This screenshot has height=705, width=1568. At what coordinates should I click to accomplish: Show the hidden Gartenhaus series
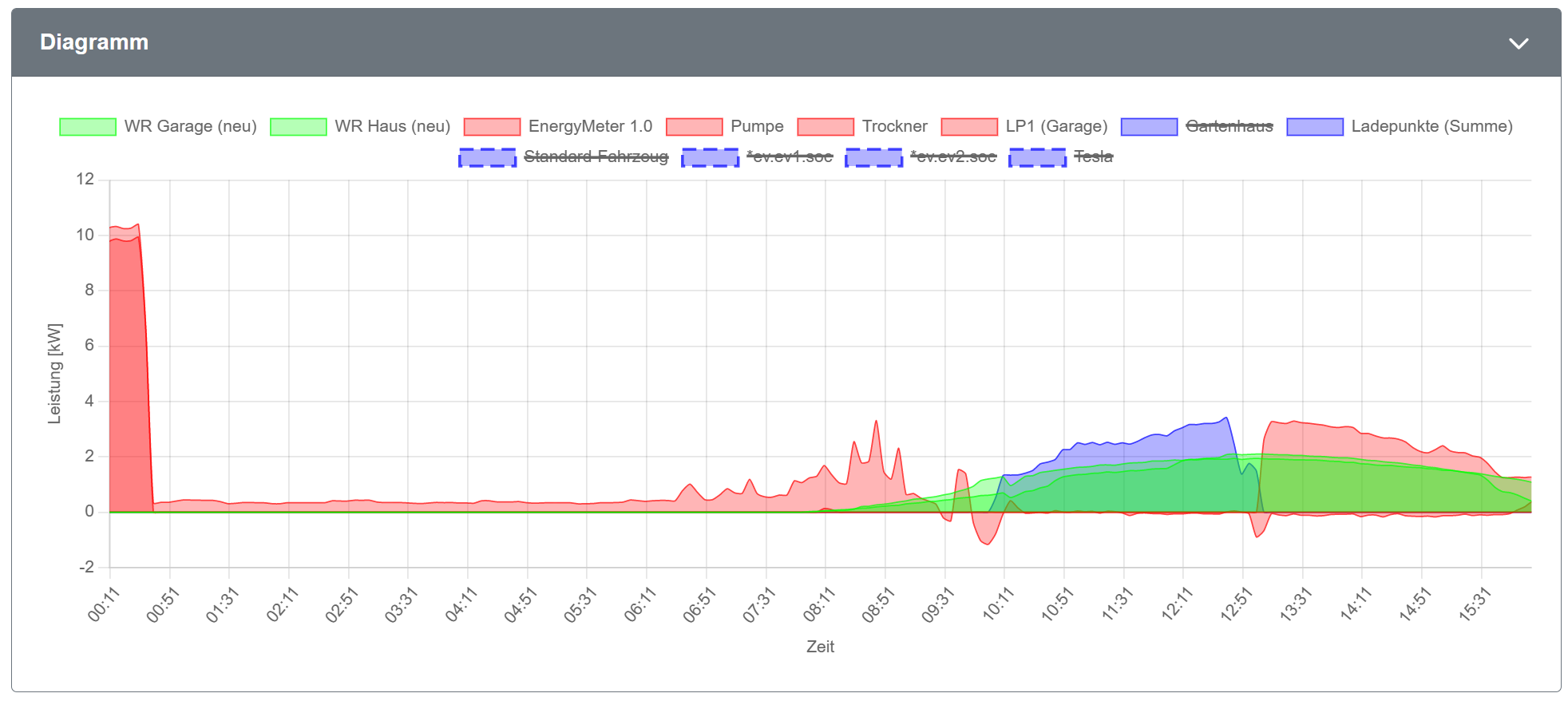pyautogui.click(x=1229, y=127)
